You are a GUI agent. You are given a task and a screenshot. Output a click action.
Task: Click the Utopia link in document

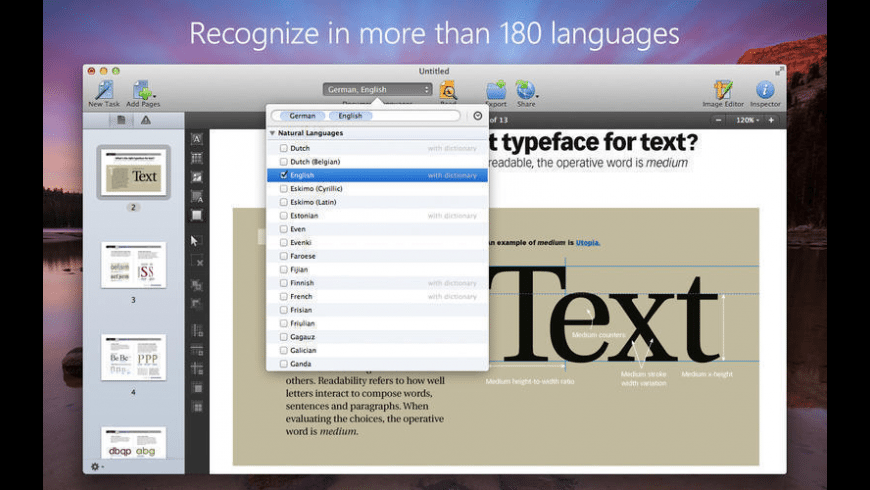coord(588,242)
